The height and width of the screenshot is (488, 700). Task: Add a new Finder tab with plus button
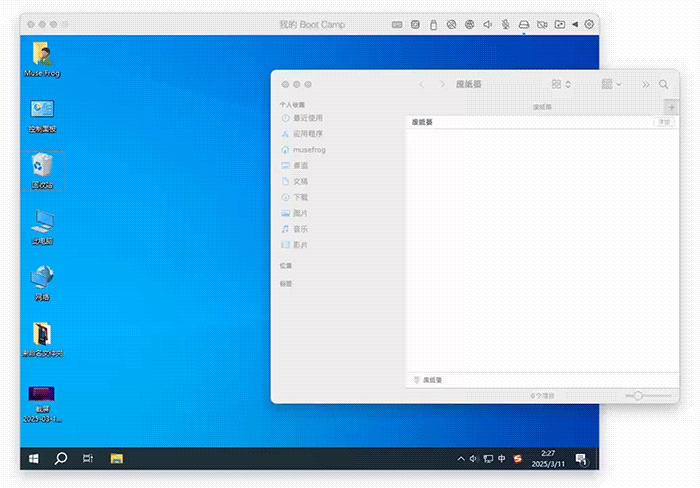(671, 107)
